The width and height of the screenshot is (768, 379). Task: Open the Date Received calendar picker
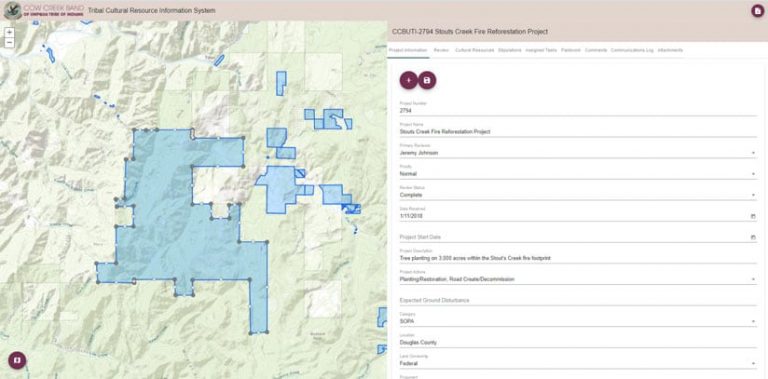point(753,216)
